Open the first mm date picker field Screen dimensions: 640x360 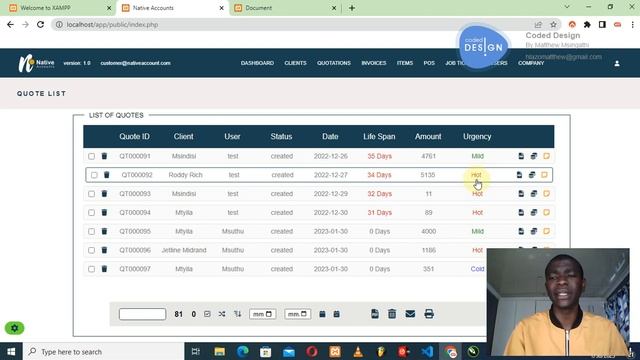click(x=262, y=314)
